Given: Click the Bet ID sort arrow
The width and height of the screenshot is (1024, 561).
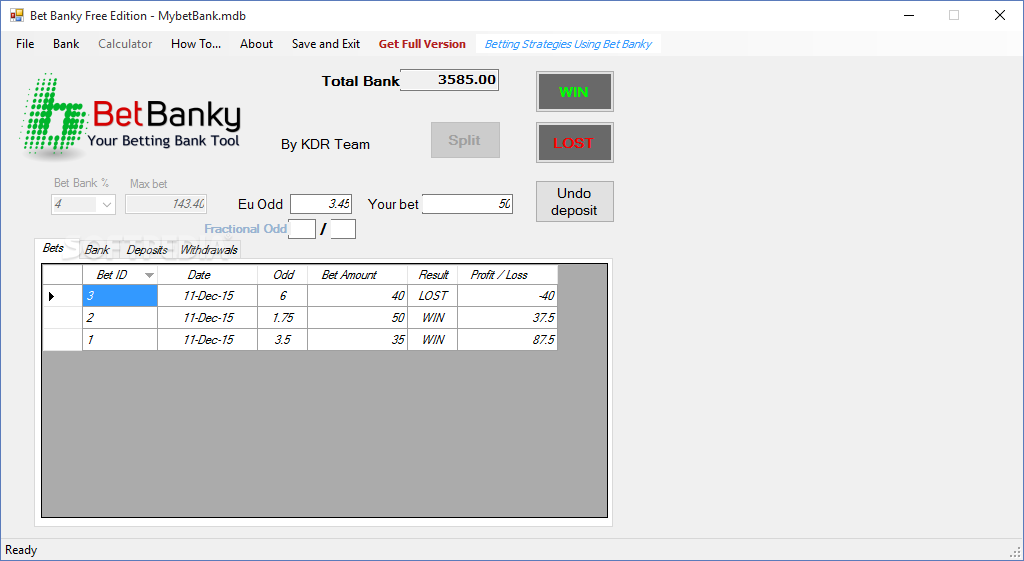Looking at the screenshot, I should pos(149,276).
